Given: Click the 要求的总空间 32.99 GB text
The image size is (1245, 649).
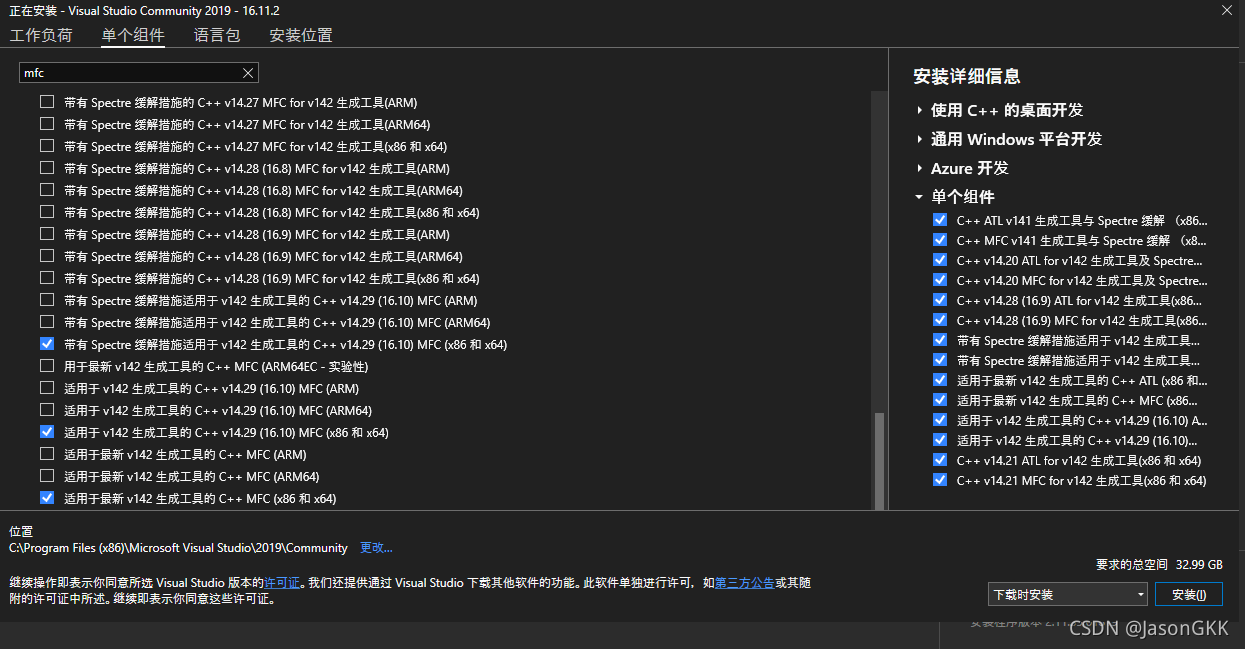Looking at the screenshot, I should [1159, 564].
